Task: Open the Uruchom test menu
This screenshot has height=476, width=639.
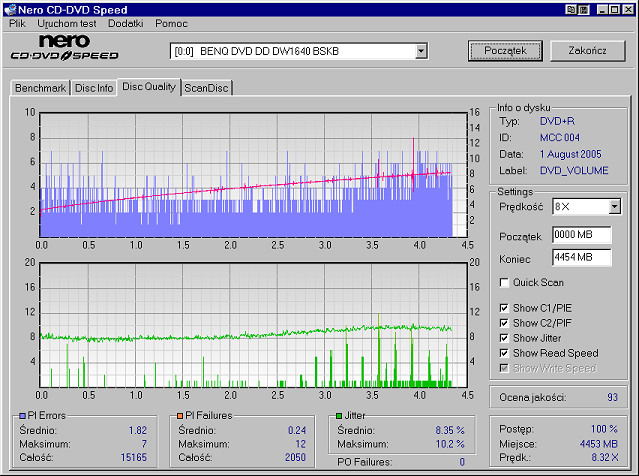Action: coord(67,24)
